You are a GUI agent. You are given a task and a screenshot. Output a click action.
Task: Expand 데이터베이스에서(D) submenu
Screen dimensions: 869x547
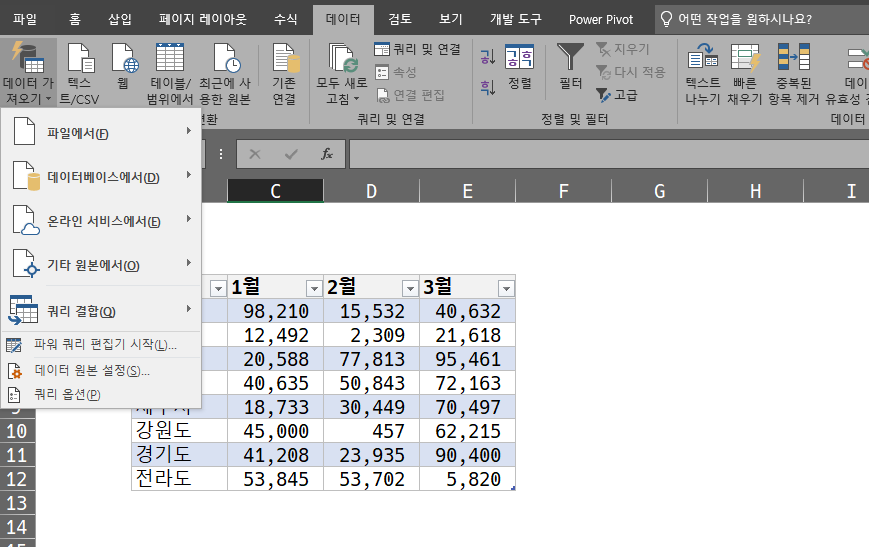coord(101,176)
